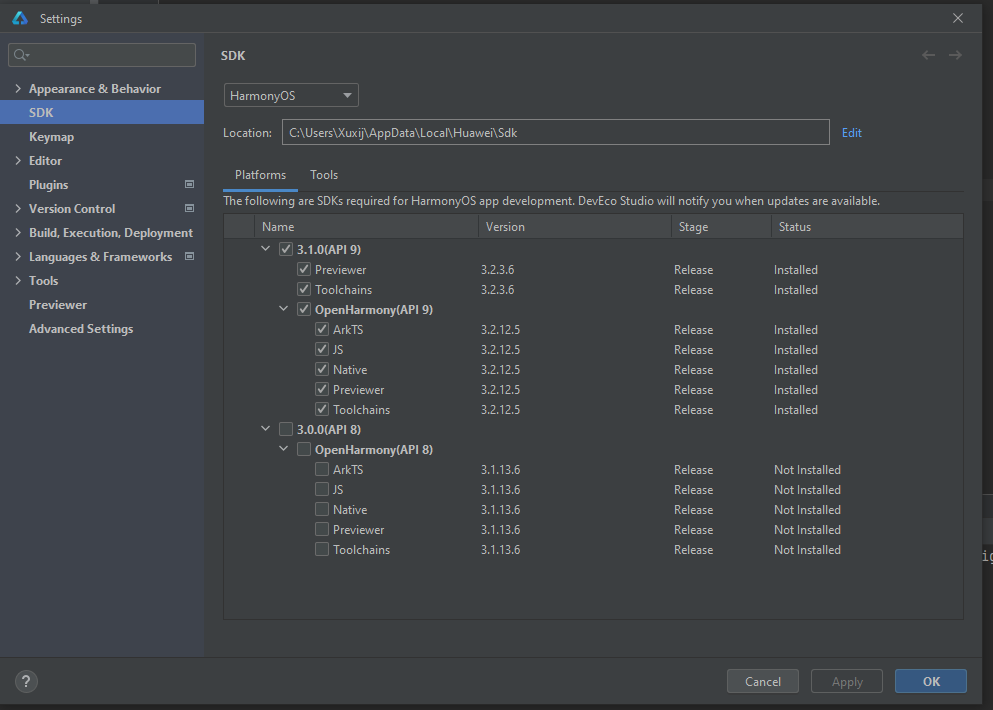Select SDK in the settings sidebar
The image size is (993, 710).
102,112
